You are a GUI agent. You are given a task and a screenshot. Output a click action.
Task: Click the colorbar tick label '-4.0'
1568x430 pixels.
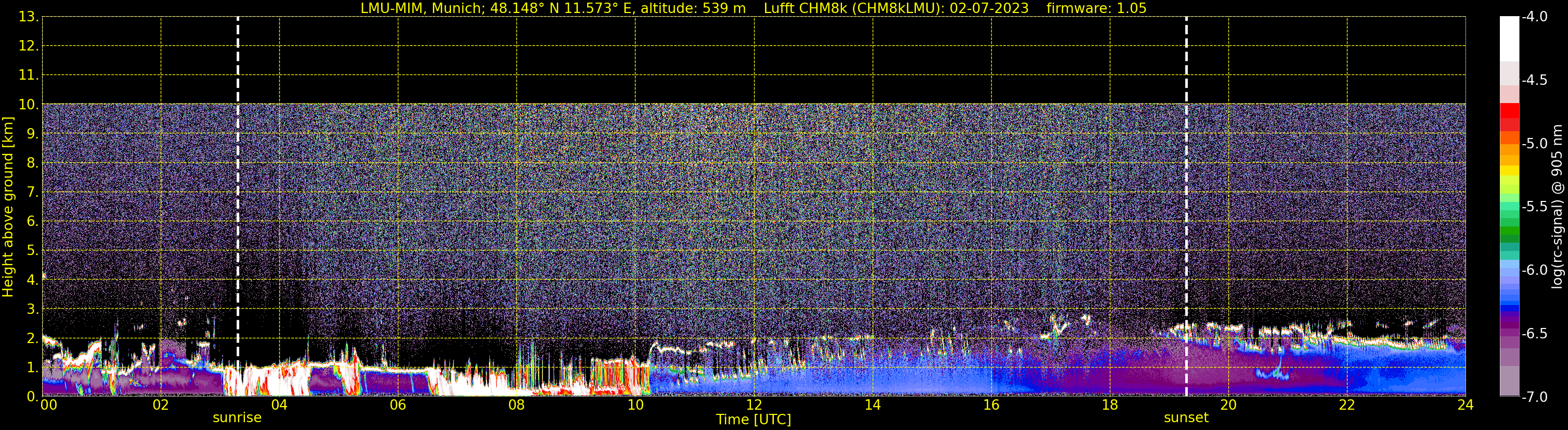click(x=1534, y=17)
